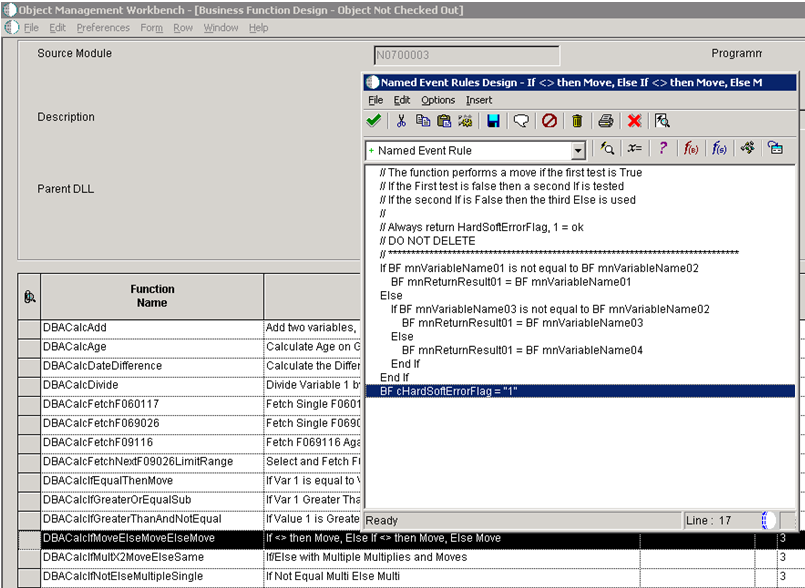This screenshot has height=588, width=805.
Task: Click the Source Module field N0700003
Action: point(467,55)
